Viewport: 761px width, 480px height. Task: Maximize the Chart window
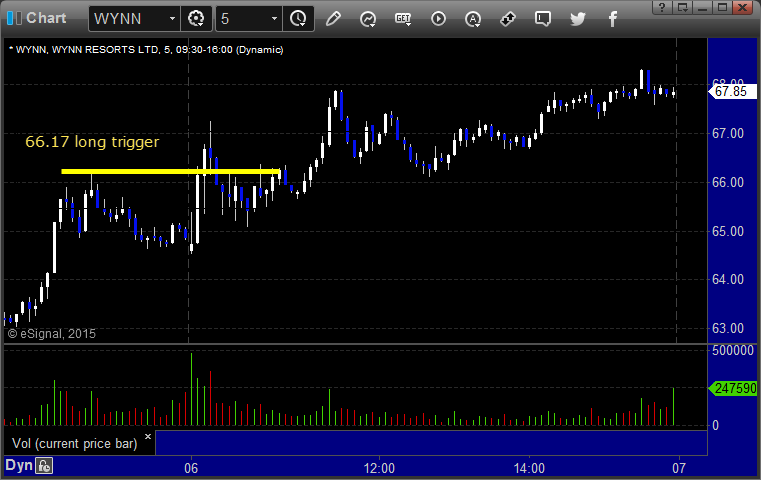tap(722, 7)
